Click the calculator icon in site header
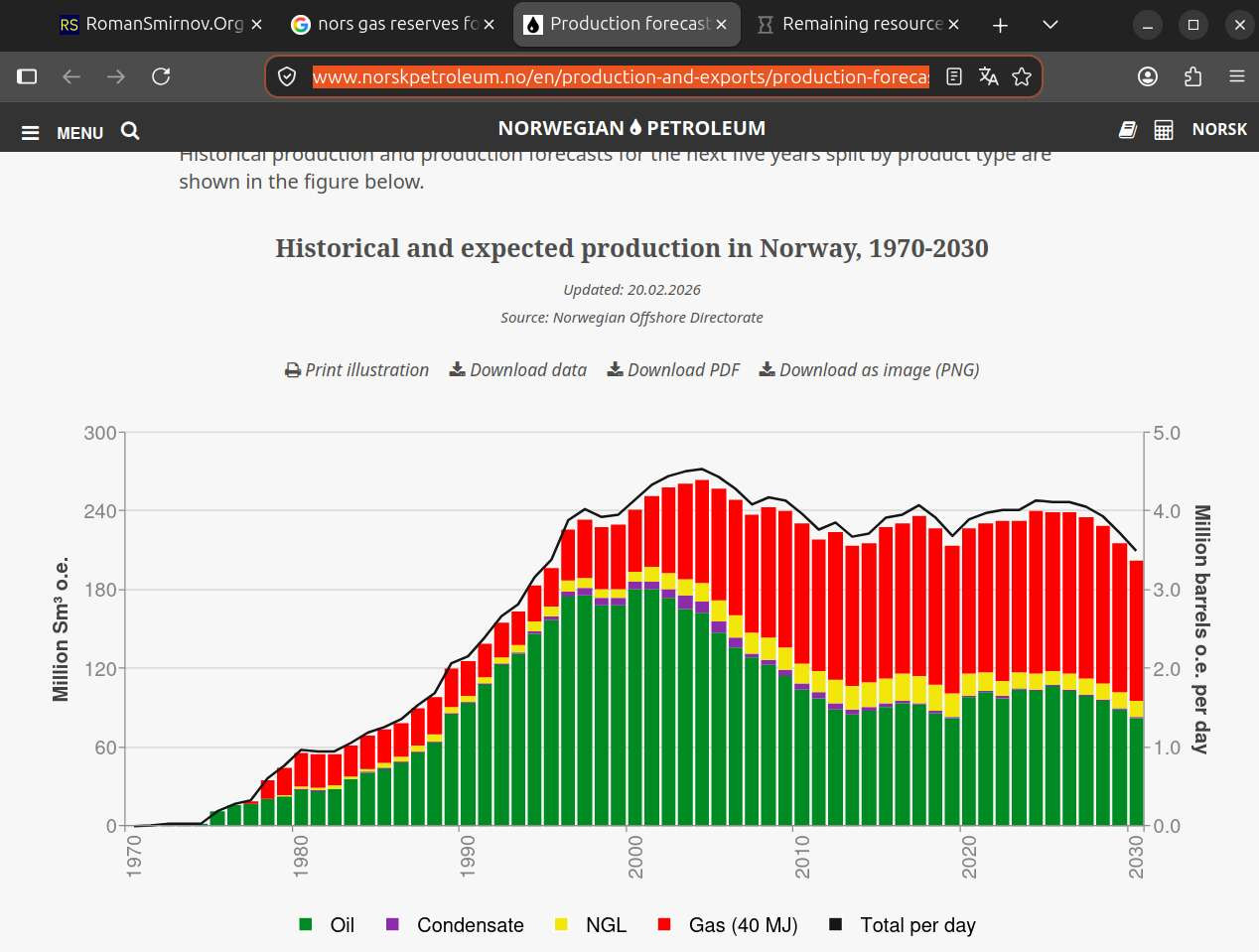 click(1164, 130)
